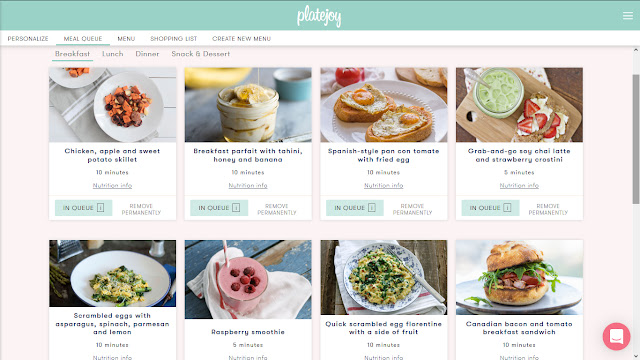This screenshot has height=360, width=640.
Task: Toggle In Queue for soy chai latte crostini
Action: tap(490, 208)
